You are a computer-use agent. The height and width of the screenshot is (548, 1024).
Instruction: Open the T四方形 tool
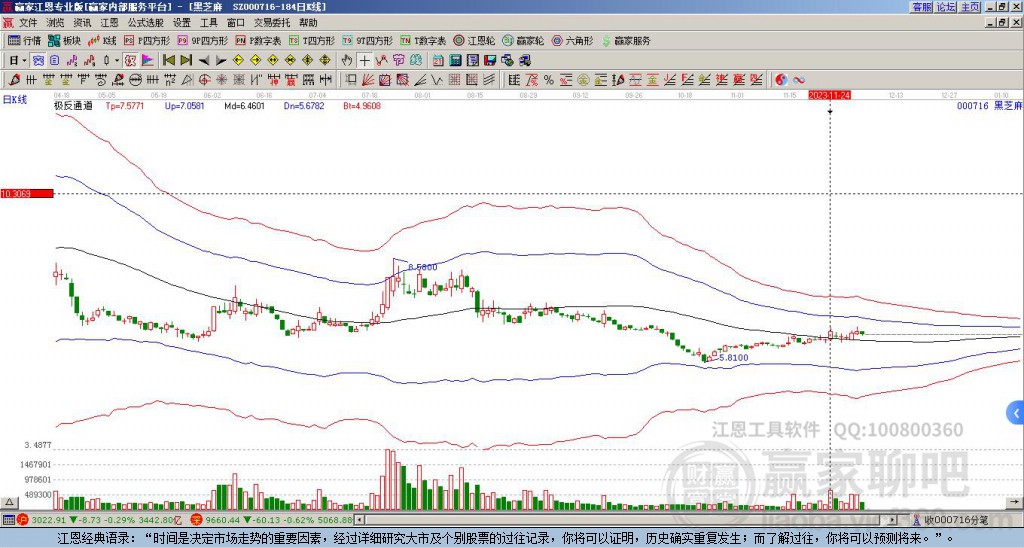pos(312,40)
